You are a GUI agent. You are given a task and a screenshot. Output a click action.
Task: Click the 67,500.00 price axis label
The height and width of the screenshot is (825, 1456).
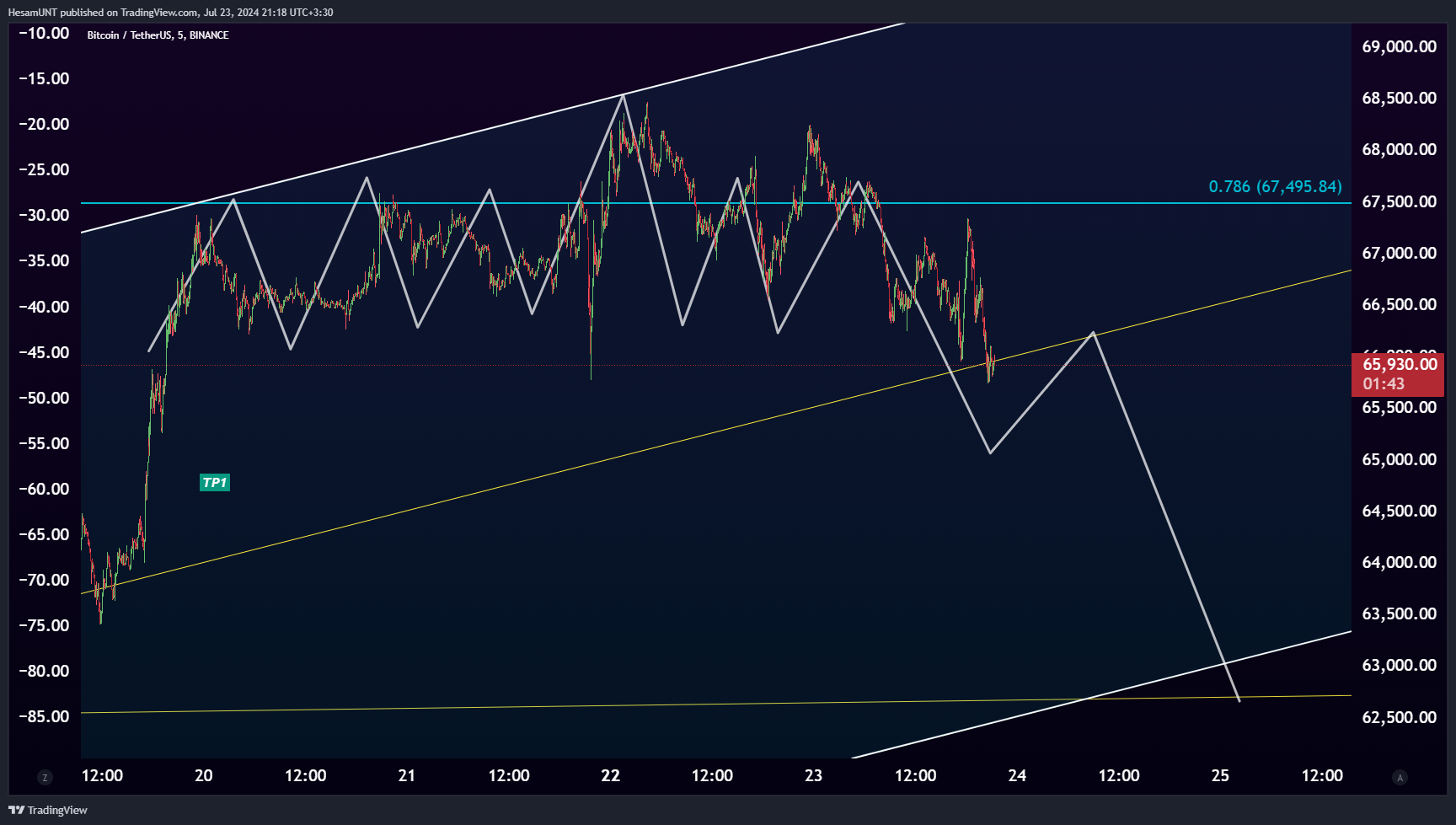coord(1399,201)
